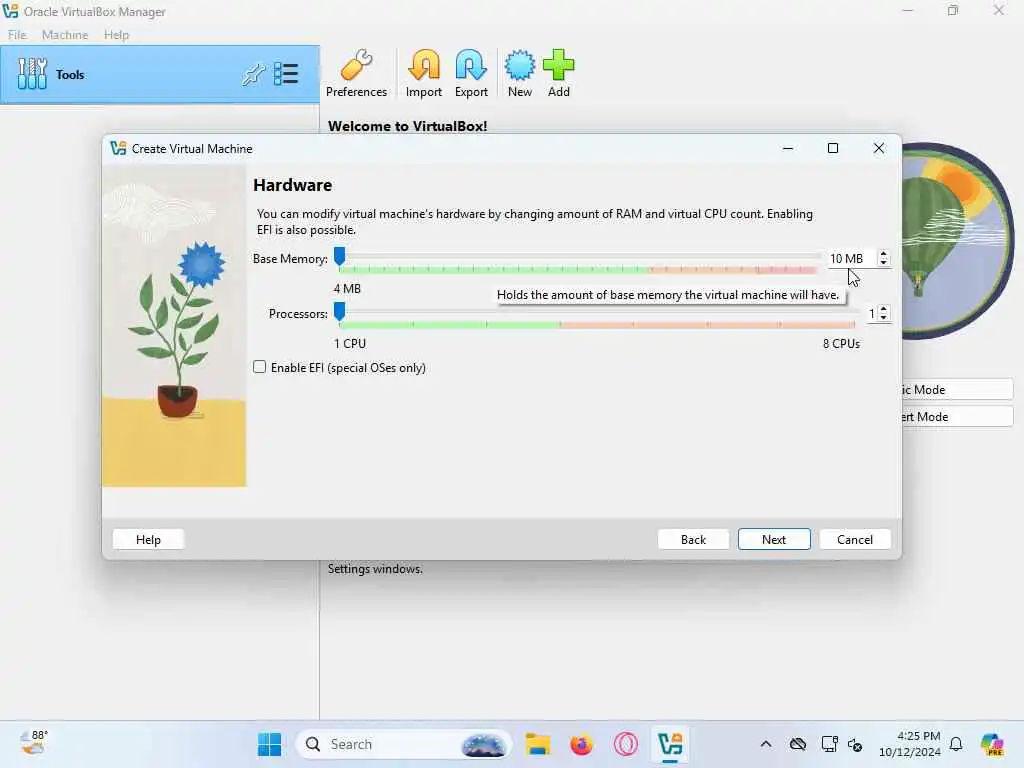
Task: Click the Export appliance icon
Action: (x=471, y=73)
